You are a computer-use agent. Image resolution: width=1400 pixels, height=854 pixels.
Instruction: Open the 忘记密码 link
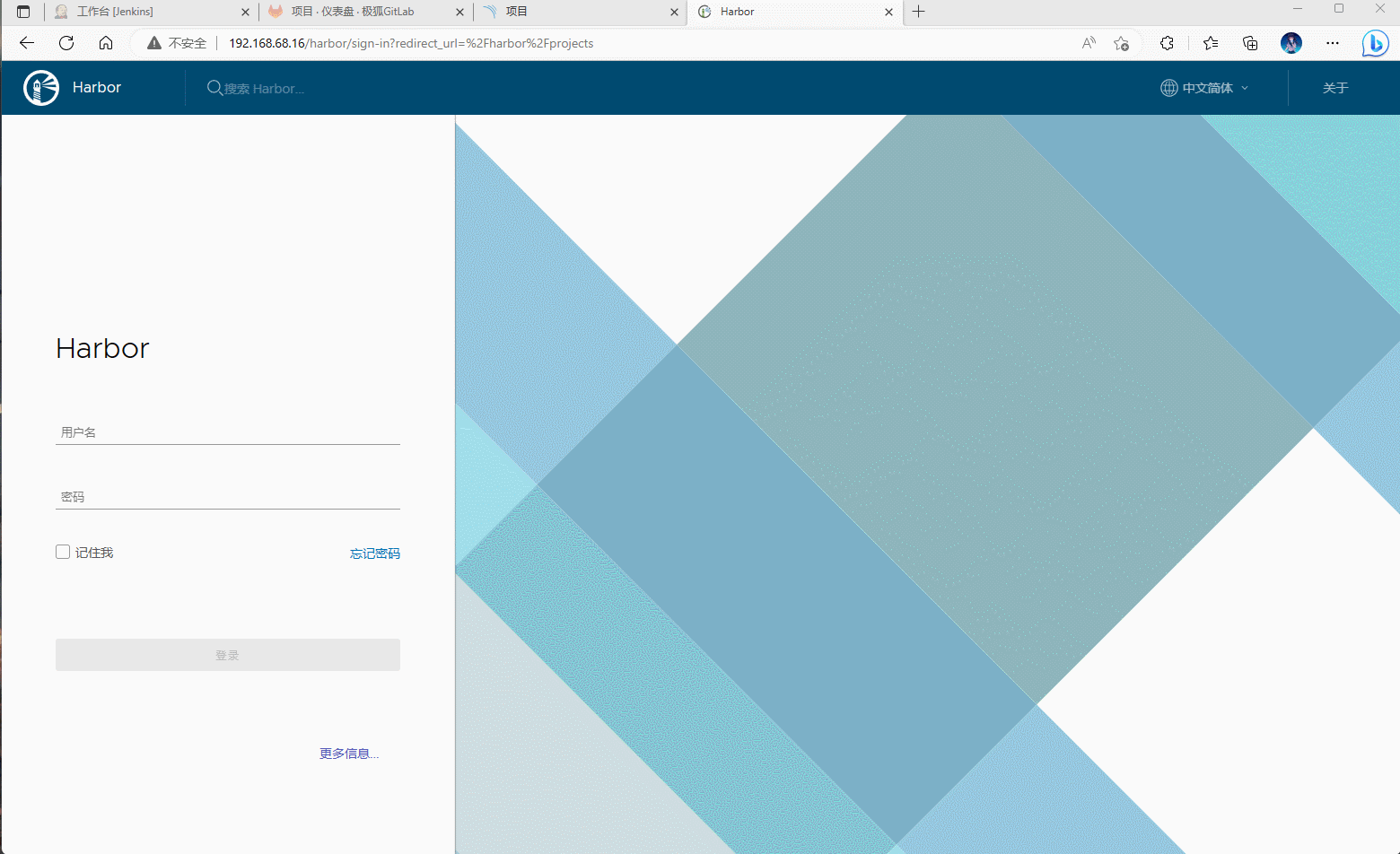point(375,553)
